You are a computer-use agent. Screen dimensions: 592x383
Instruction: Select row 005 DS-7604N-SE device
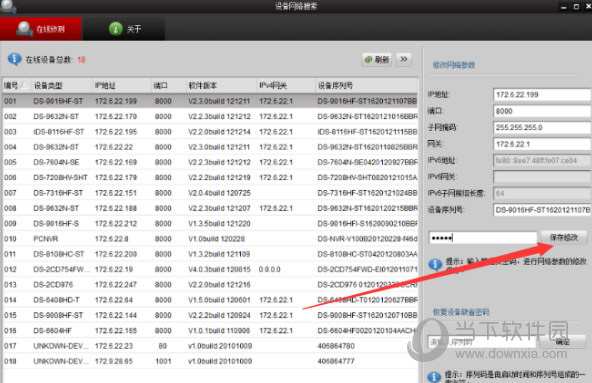[x=210, y=162]
